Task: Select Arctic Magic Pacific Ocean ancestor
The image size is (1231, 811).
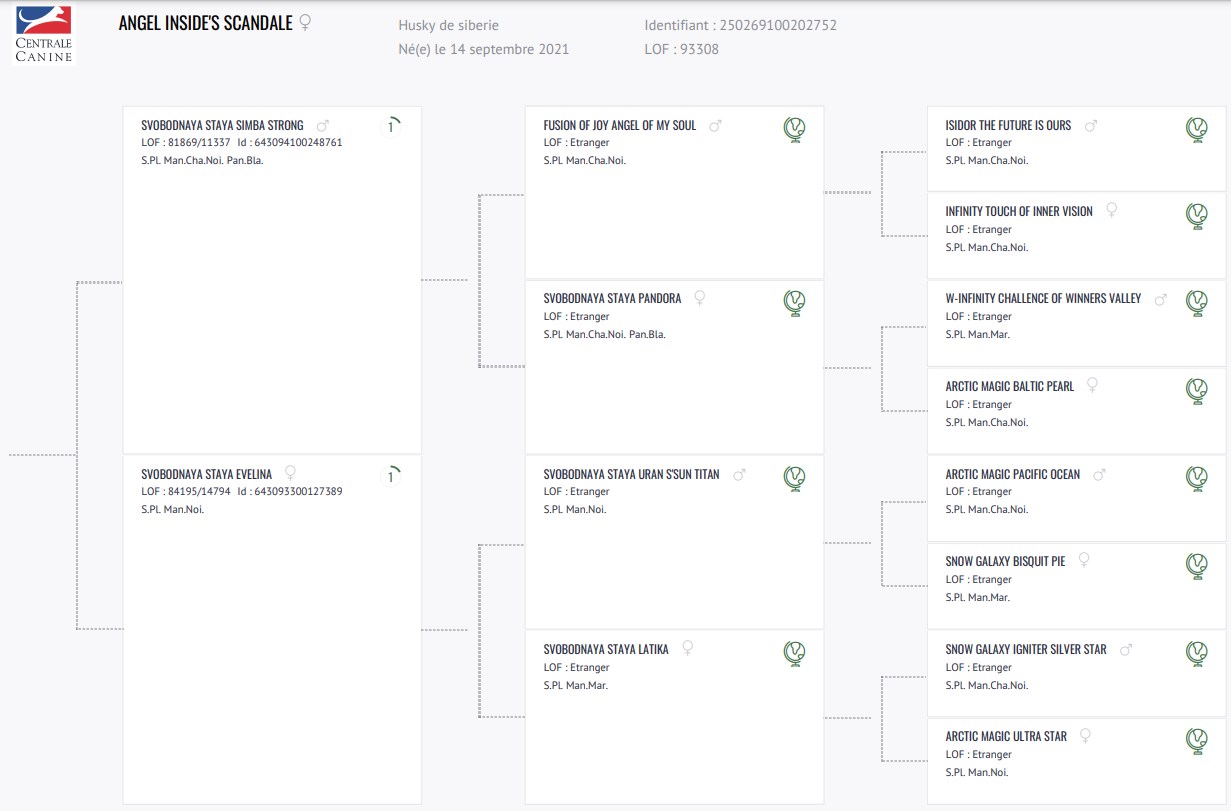Action: coord(1012,474)
